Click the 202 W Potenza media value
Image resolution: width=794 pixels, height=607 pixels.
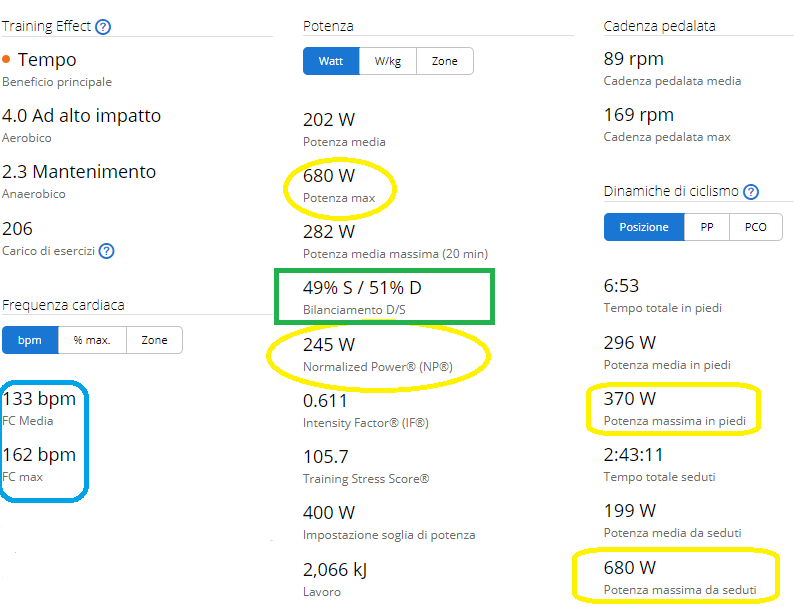click(329, 120)
